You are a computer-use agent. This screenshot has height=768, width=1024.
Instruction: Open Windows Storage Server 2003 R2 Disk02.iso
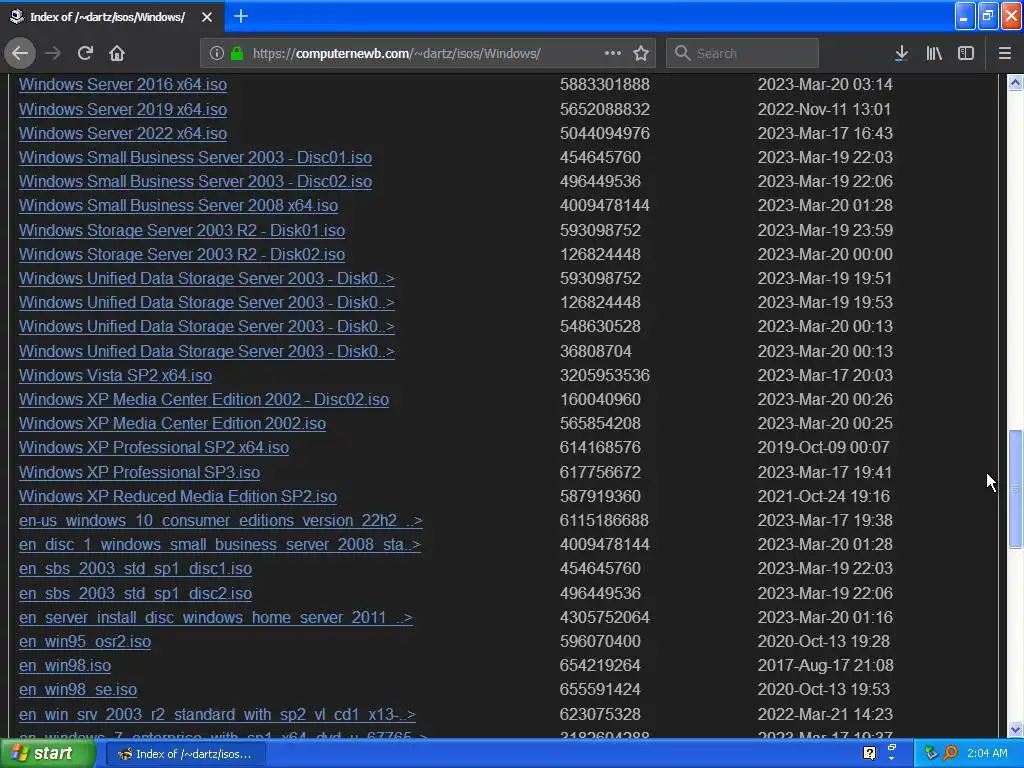[182, 255]
